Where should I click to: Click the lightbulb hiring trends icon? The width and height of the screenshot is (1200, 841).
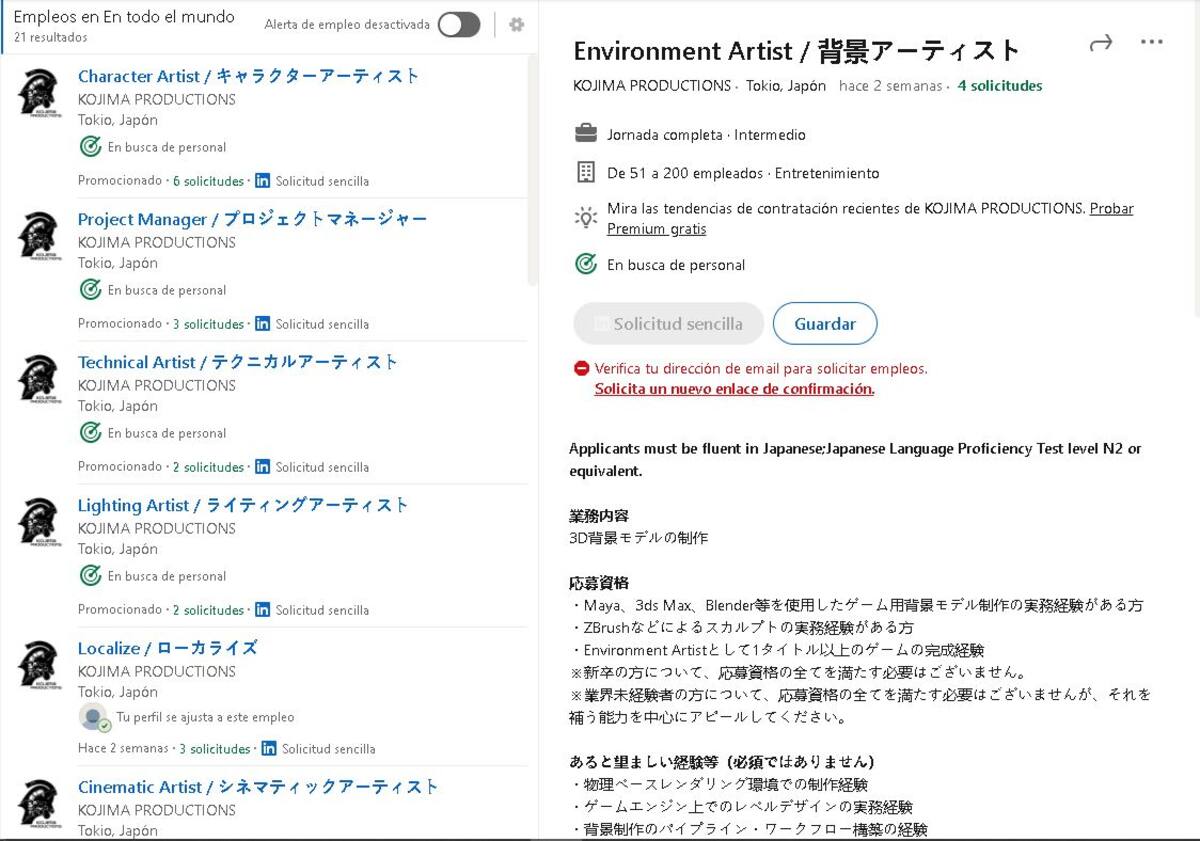[586, 218]
